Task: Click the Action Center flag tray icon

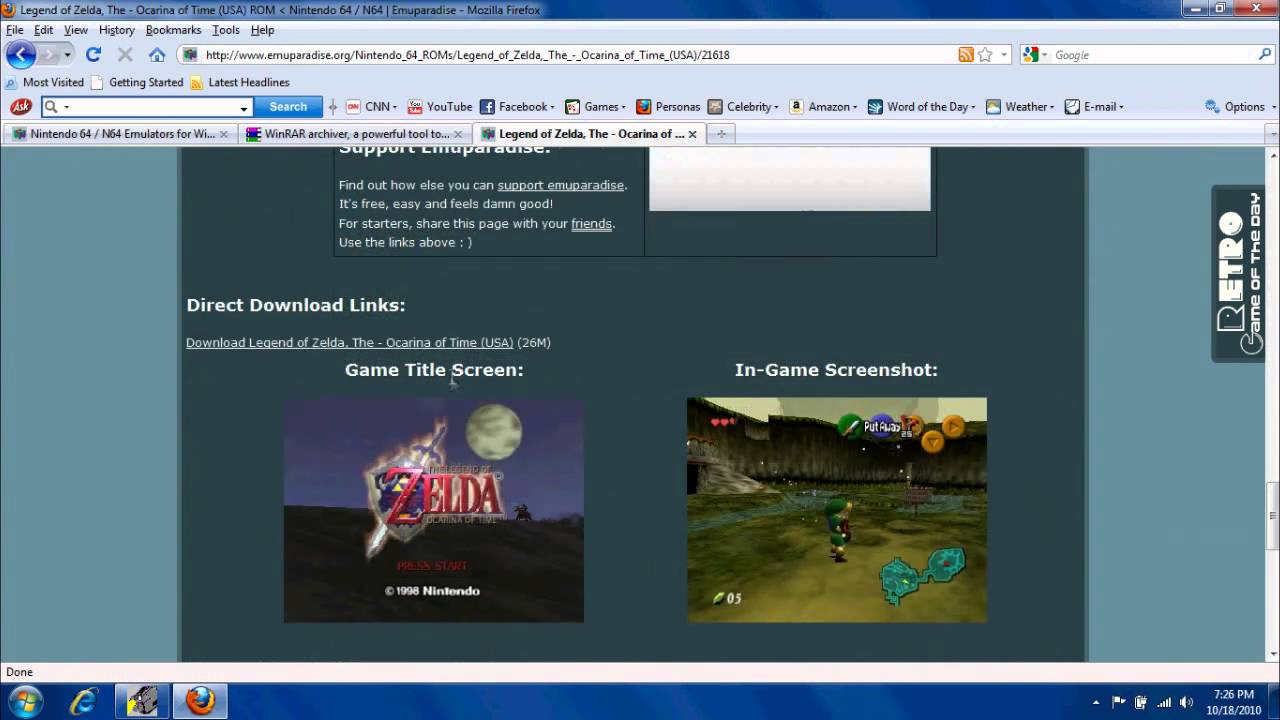Action: click(1119, 702)
